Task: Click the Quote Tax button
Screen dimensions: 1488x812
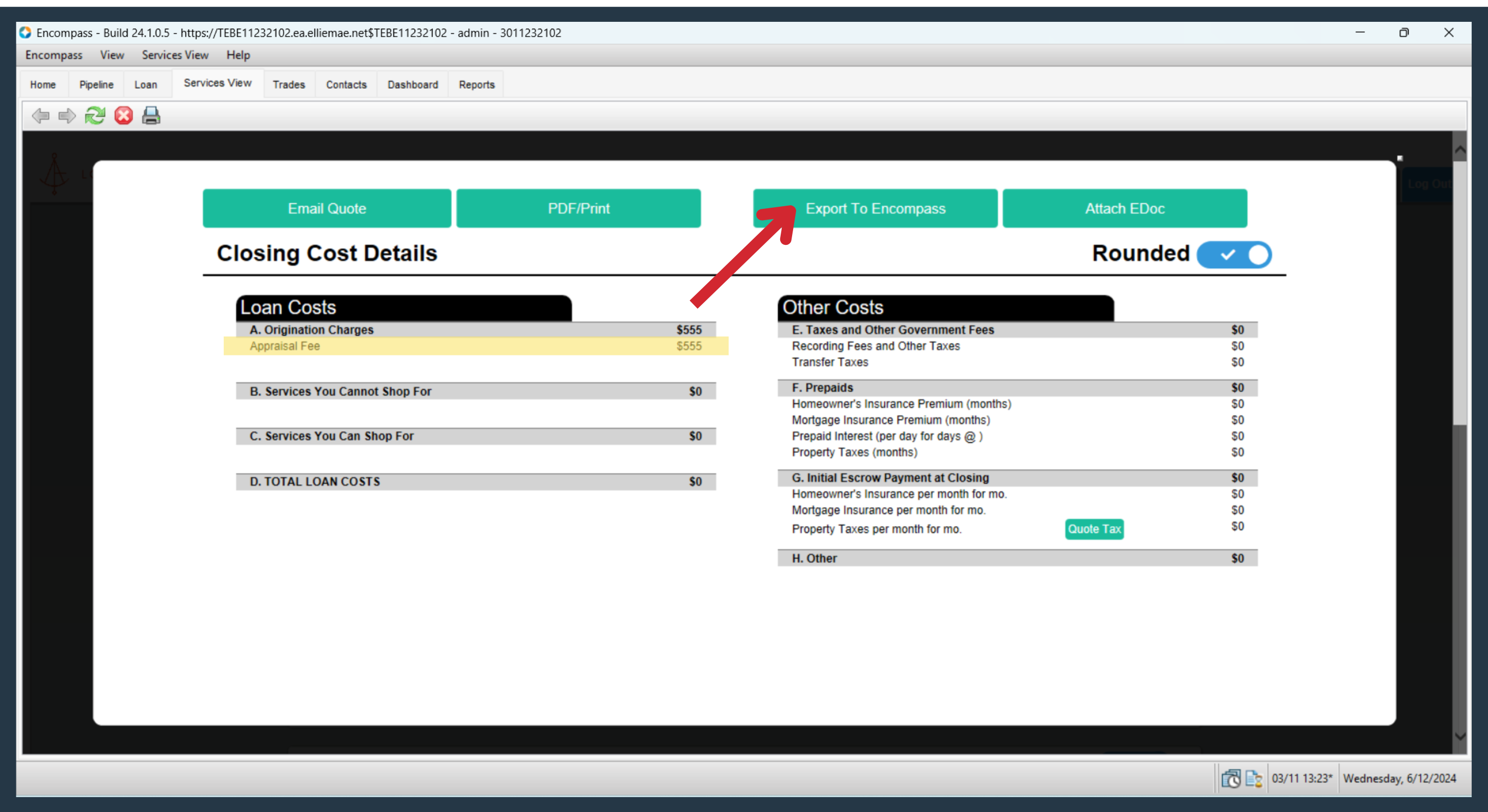Action: pos(1094,529)
